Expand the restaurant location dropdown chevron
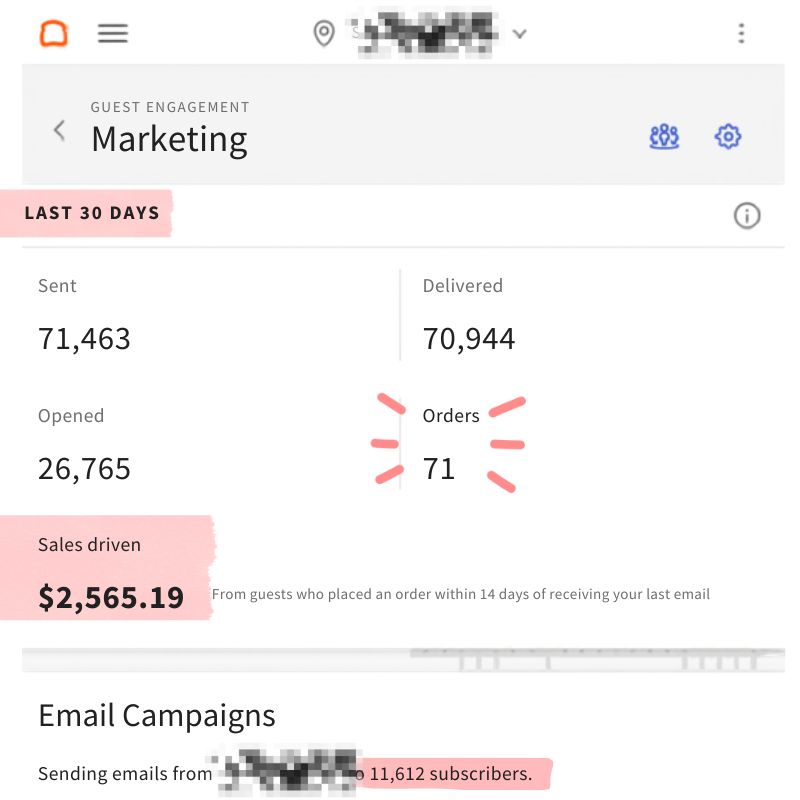This screenshot has width=800, height=800. [519, 34]
